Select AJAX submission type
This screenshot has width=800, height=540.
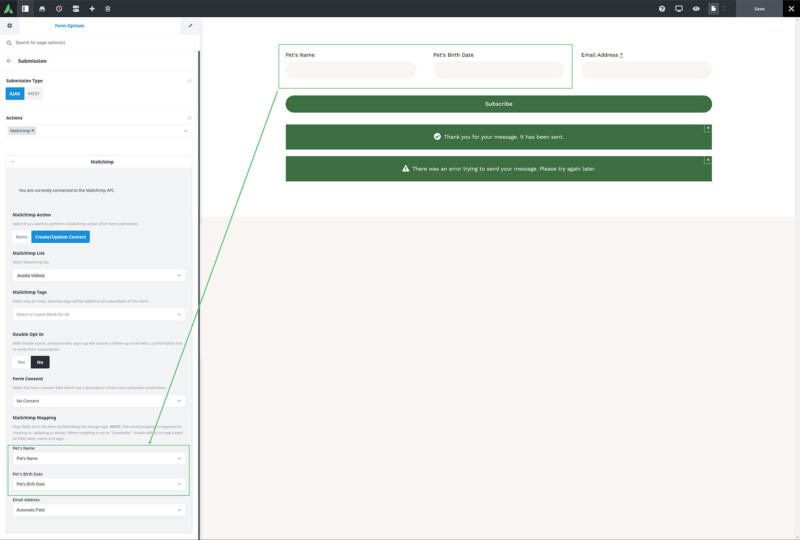[x=15, y=93]
